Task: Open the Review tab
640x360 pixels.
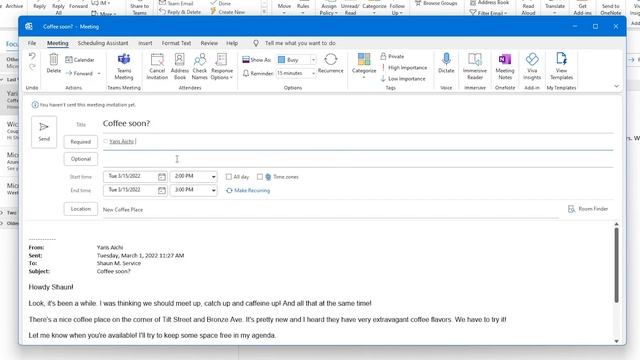Action: pyautogui.click(x=209, y=43)
